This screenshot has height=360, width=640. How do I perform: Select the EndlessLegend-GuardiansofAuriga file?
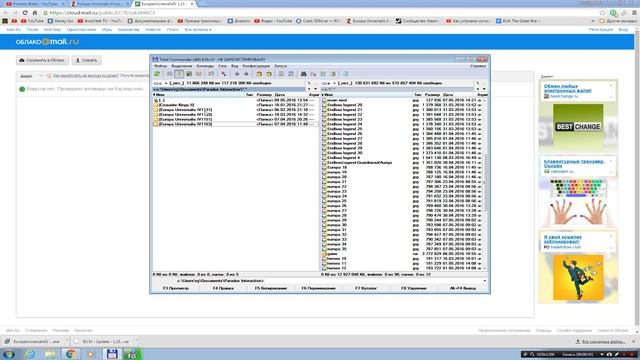359,162
